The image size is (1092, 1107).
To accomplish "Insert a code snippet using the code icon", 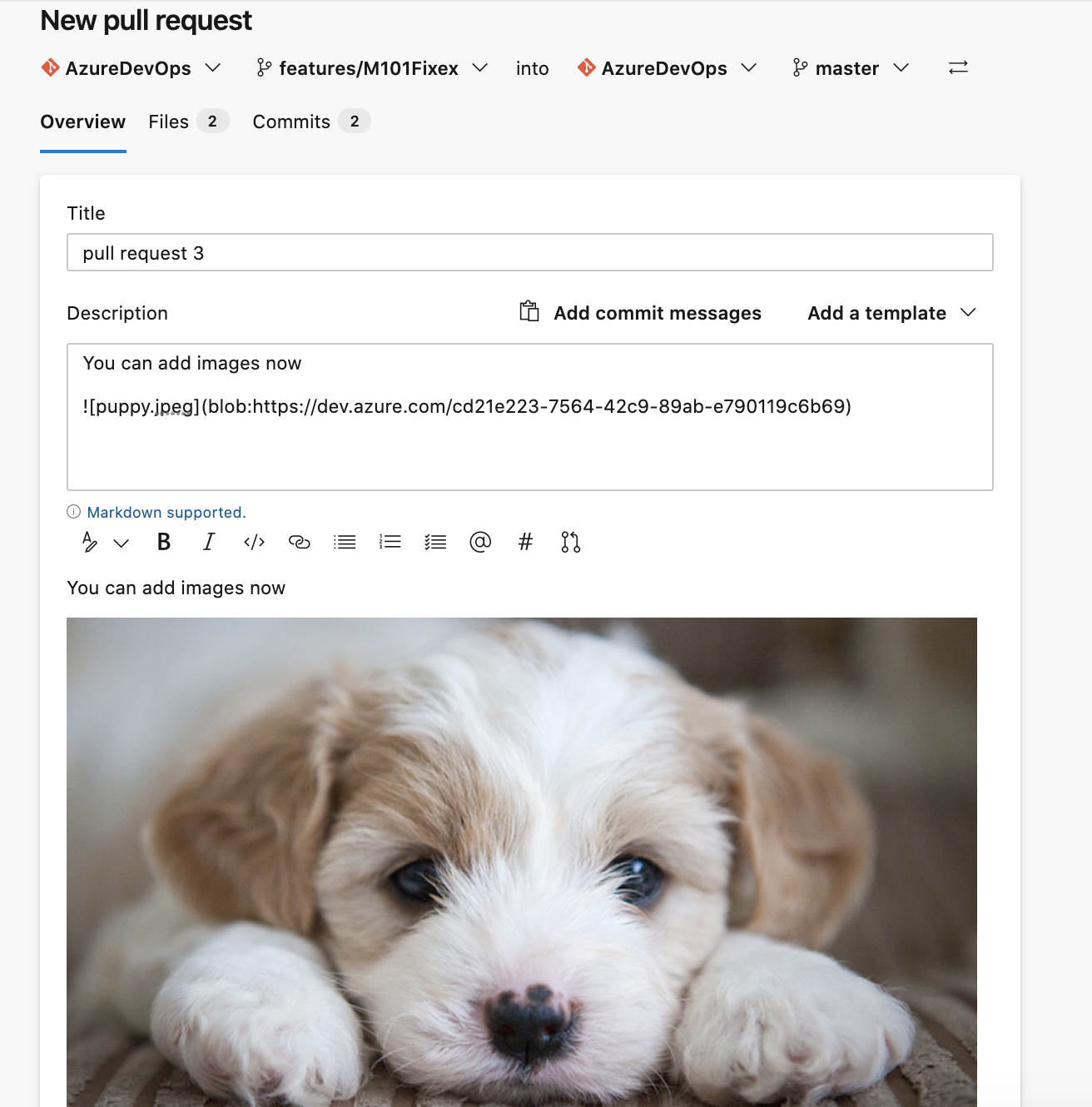I will (254, 542).
